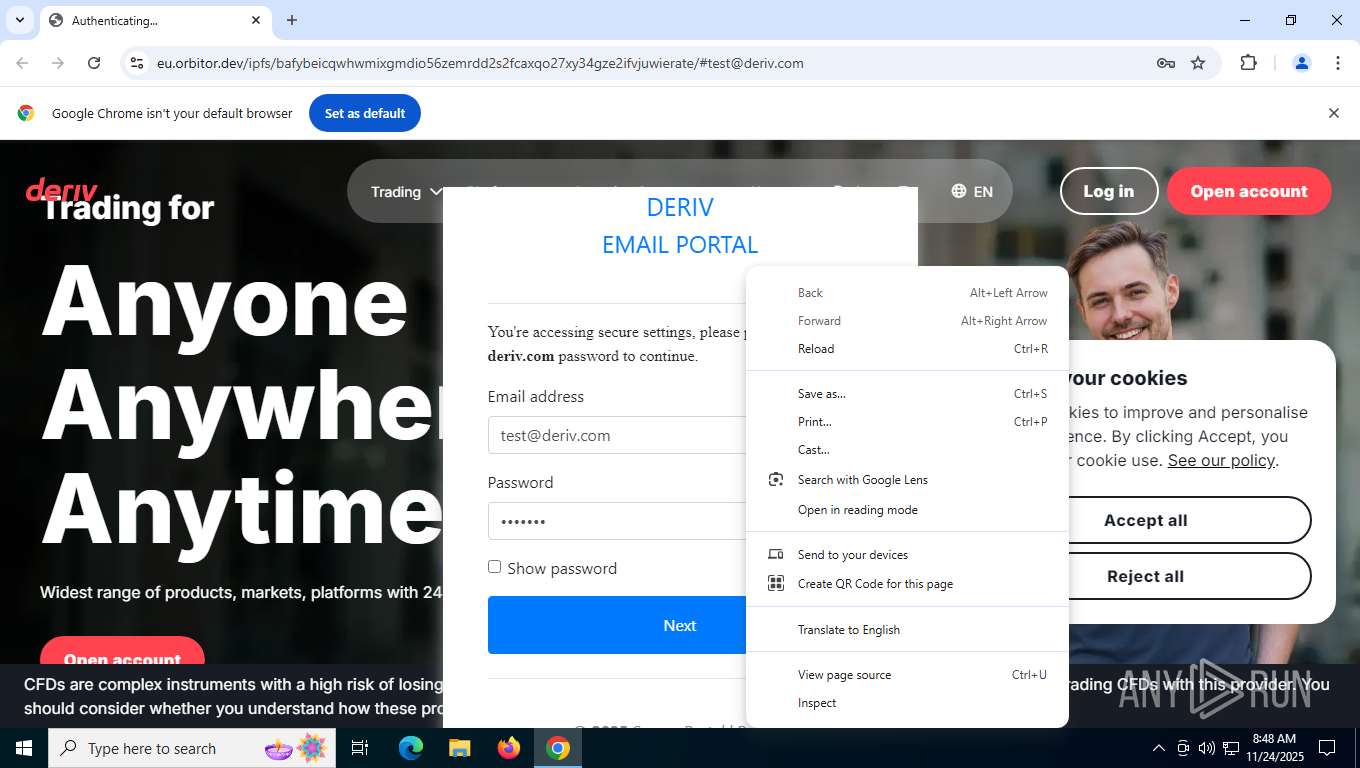This screenshot has height=768, width=1360.
Task: Choose Save as... from the context menu
Action: pyautogui.click(x=907, y=394)
